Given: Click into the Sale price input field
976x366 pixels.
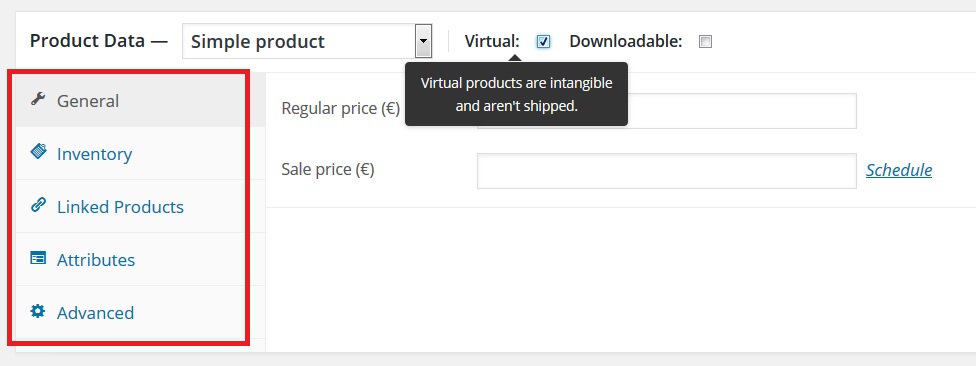Looking at the screenshot, I should 667,171.
